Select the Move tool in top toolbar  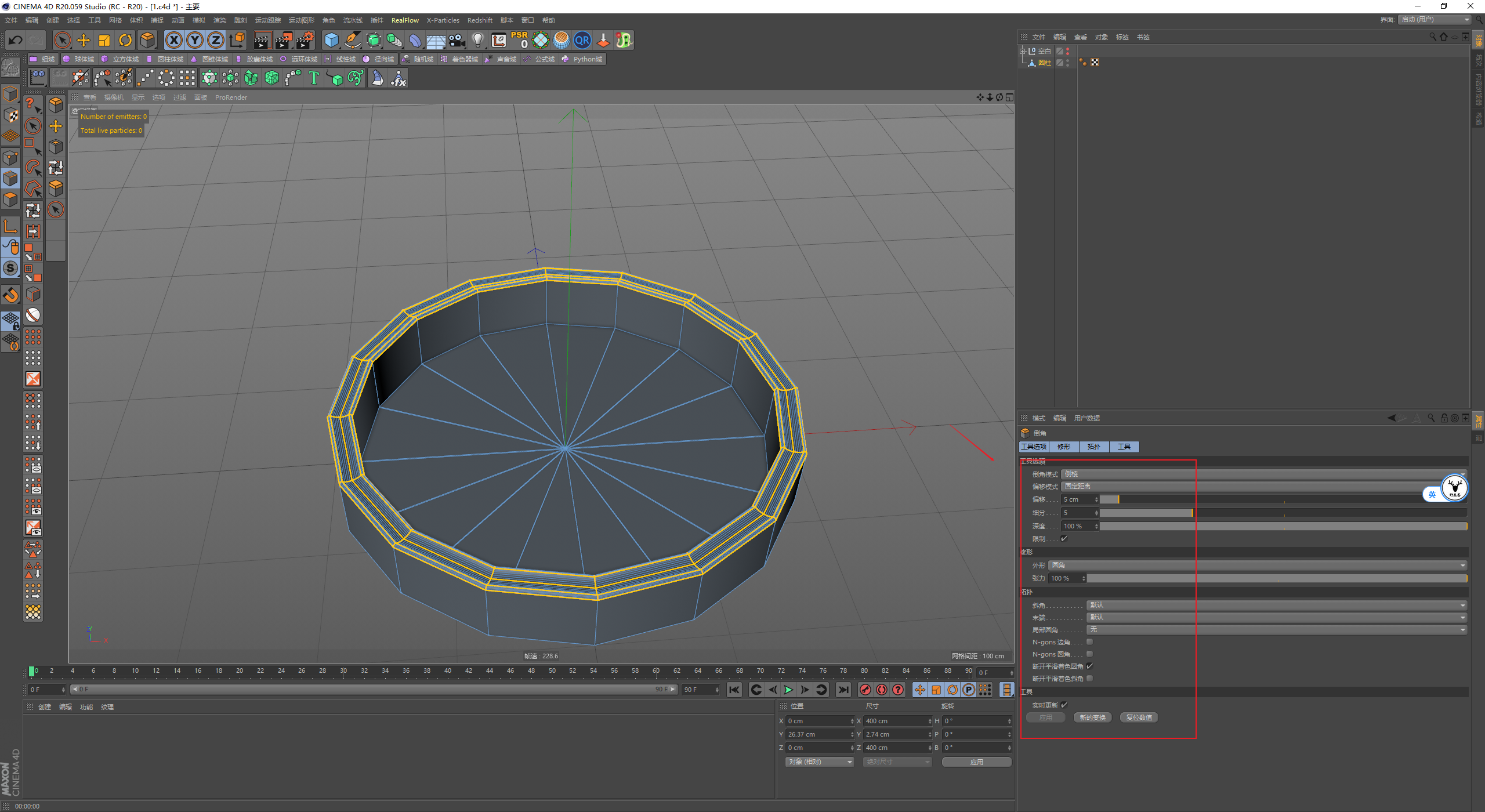(84, 40)
